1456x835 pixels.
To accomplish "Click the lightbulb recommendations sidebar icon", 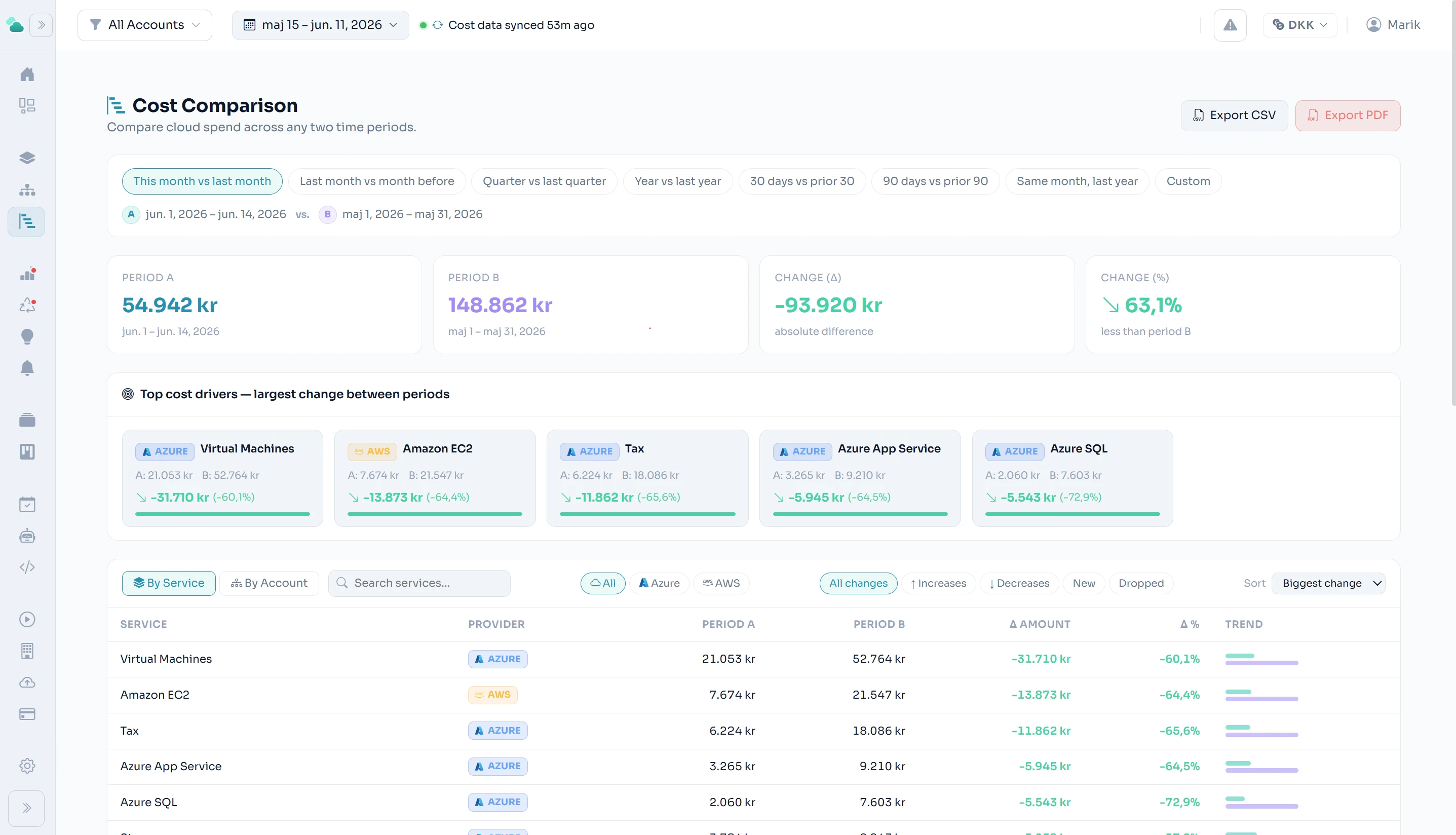I will [27, 336].
